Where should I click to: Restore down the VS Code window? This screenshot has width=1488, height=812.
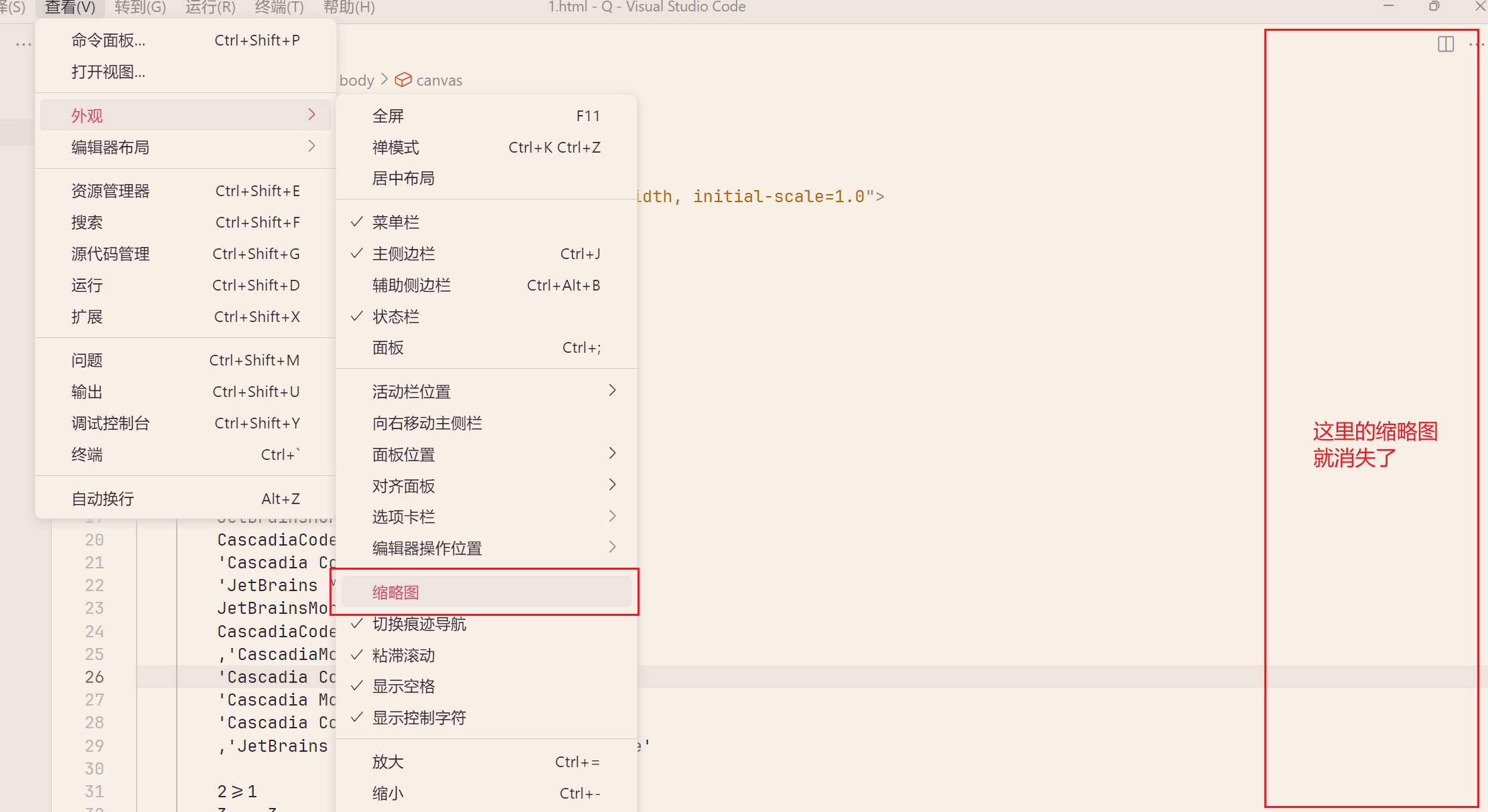tap(1434, 7)
